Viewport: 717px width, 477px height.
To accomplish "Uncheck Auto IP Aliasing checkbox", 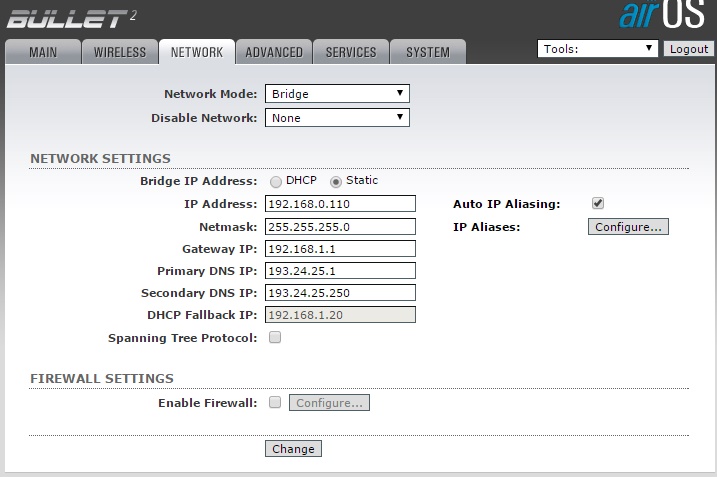I will 598,203.
